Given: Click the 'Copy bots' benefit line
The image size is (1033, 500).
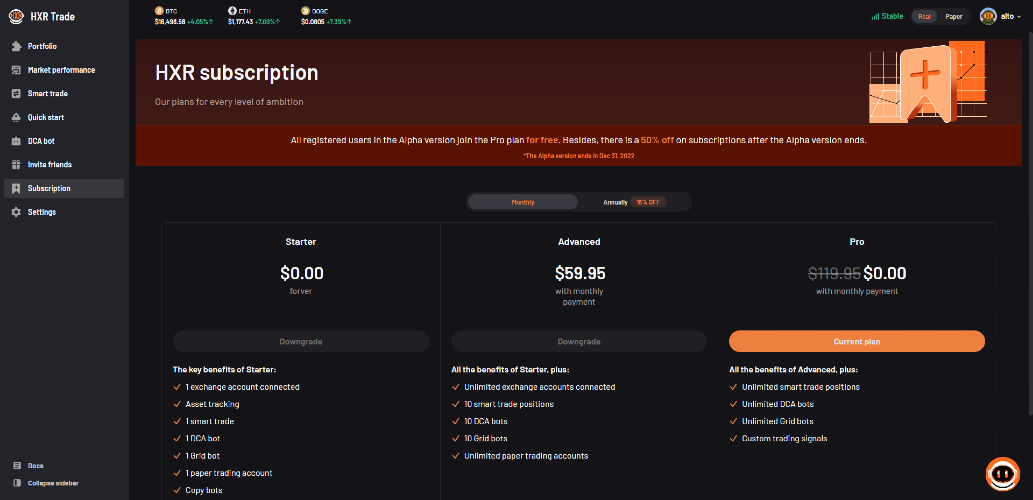Looking at the screenshot, I should (x=204, y=490).
